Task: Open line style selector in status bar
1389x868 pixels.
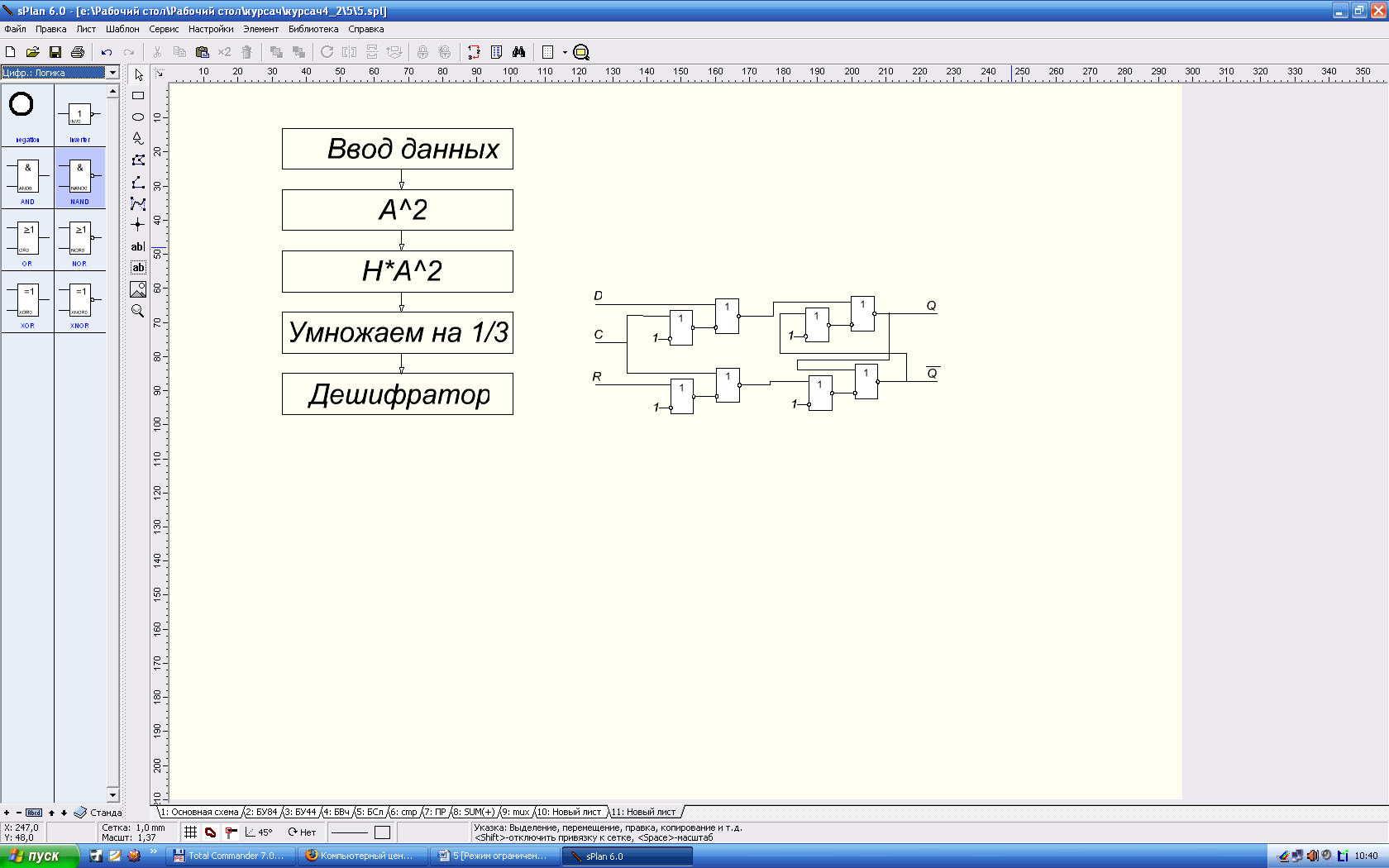Action: click(x=349, y=832)
